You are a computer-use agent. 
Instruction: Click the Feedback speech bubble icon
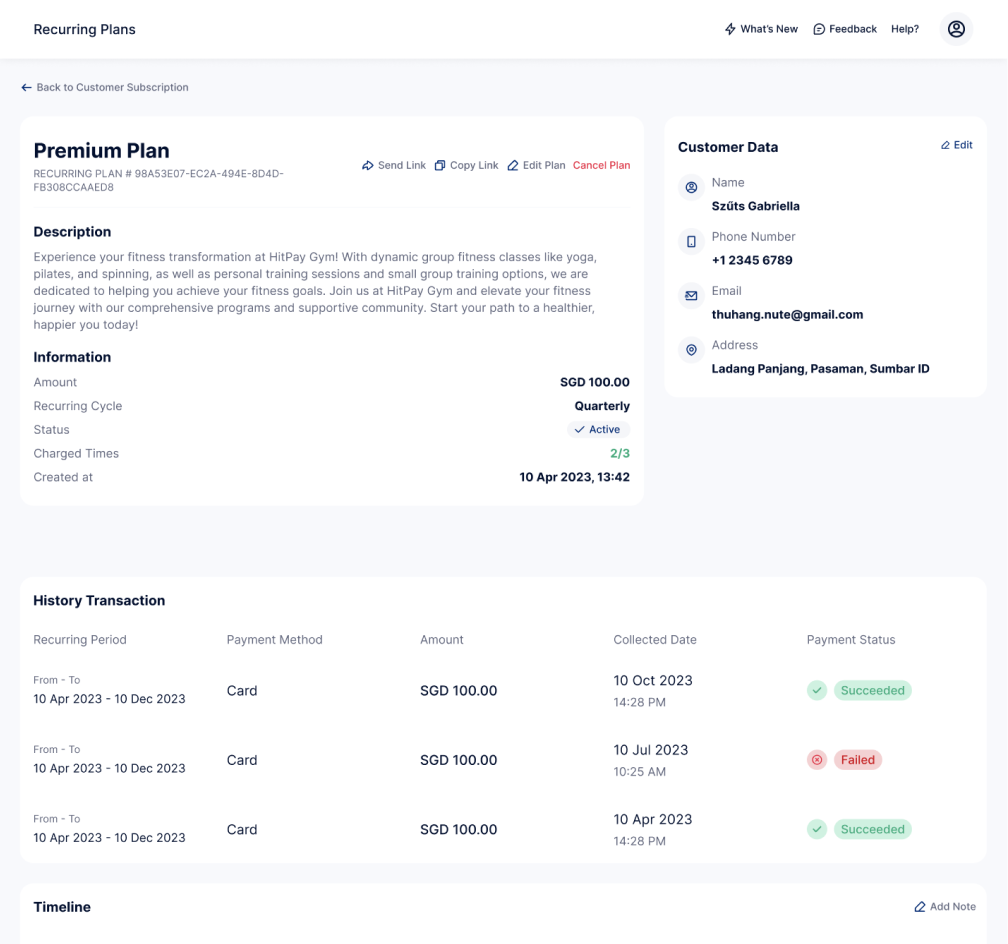(816, 28)
